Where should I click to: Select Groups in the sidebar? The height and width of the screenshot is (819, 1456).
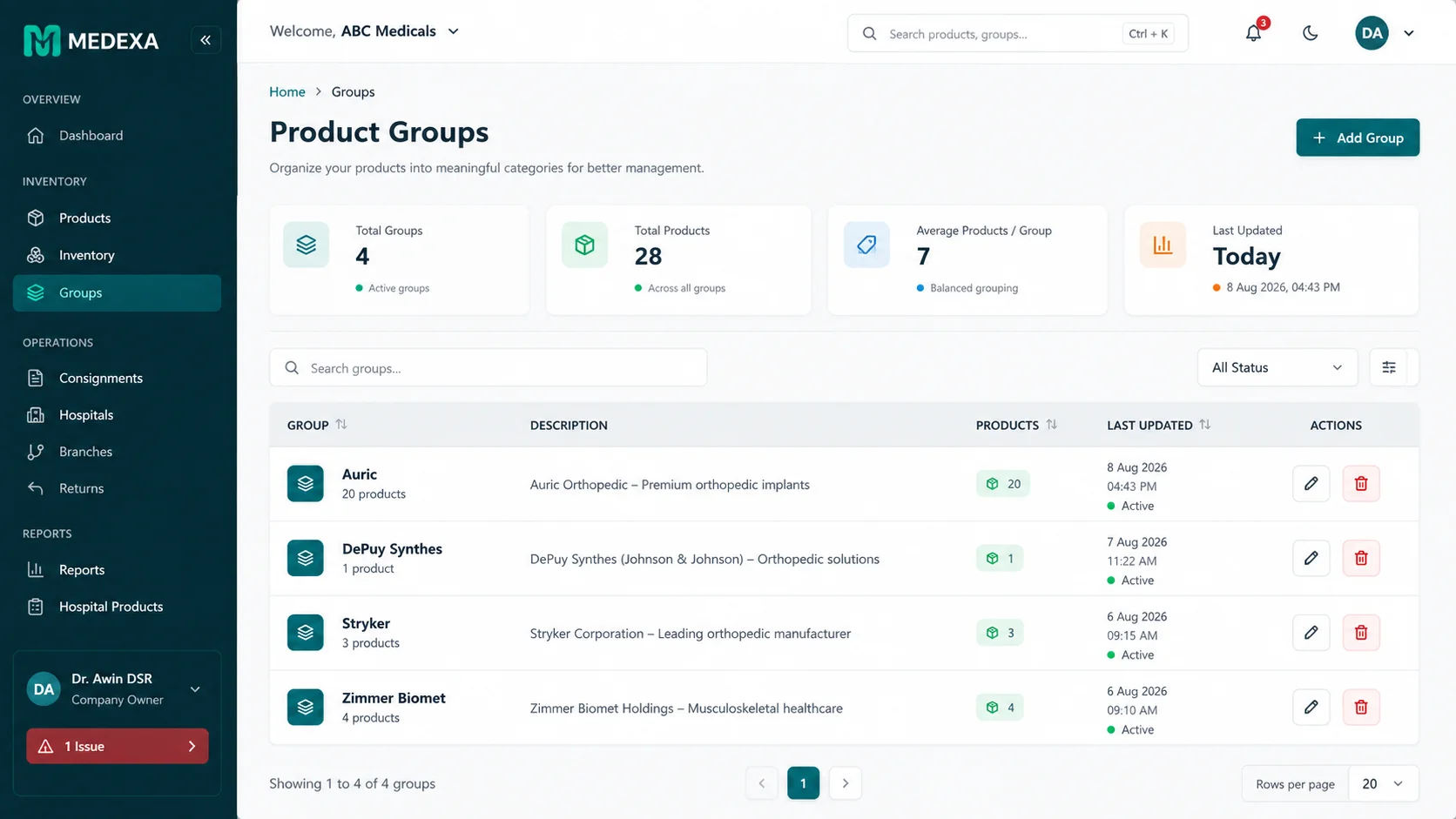point(117,292)
